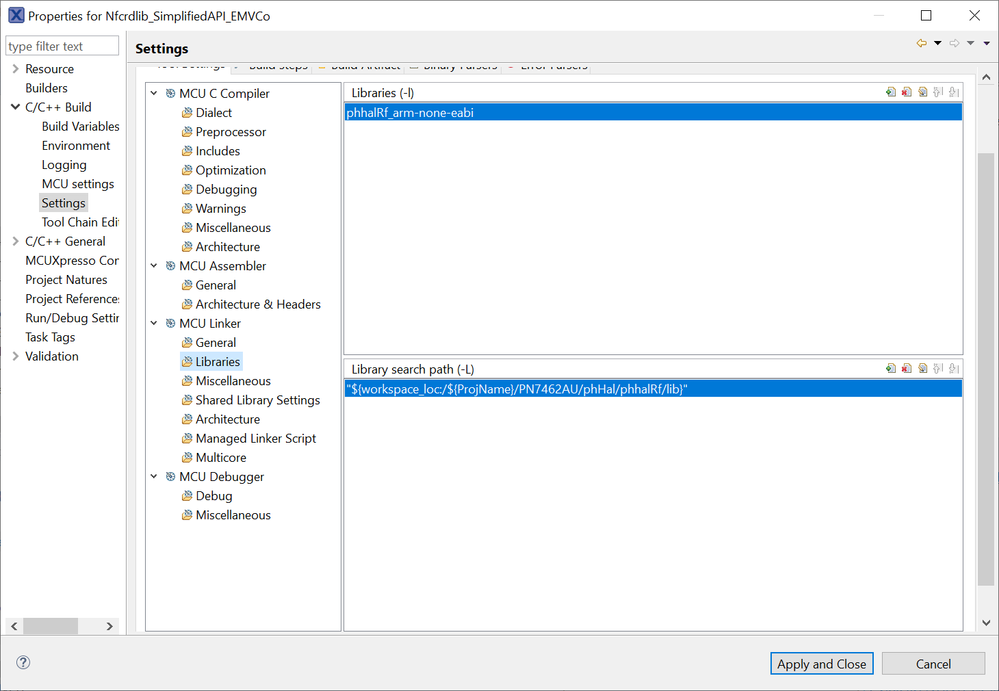
Task: Delete the phhalRf_arm-none-eabi library entry
Action: (906, 92)
